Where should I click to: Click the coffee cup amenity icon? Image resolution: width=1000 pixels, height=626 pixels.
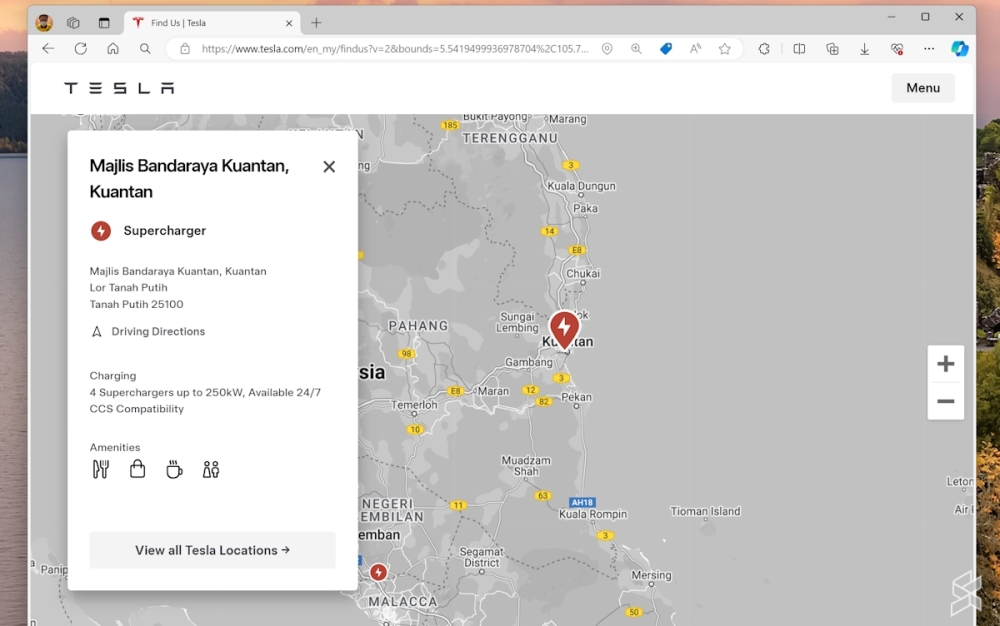(x=174, y=470)
